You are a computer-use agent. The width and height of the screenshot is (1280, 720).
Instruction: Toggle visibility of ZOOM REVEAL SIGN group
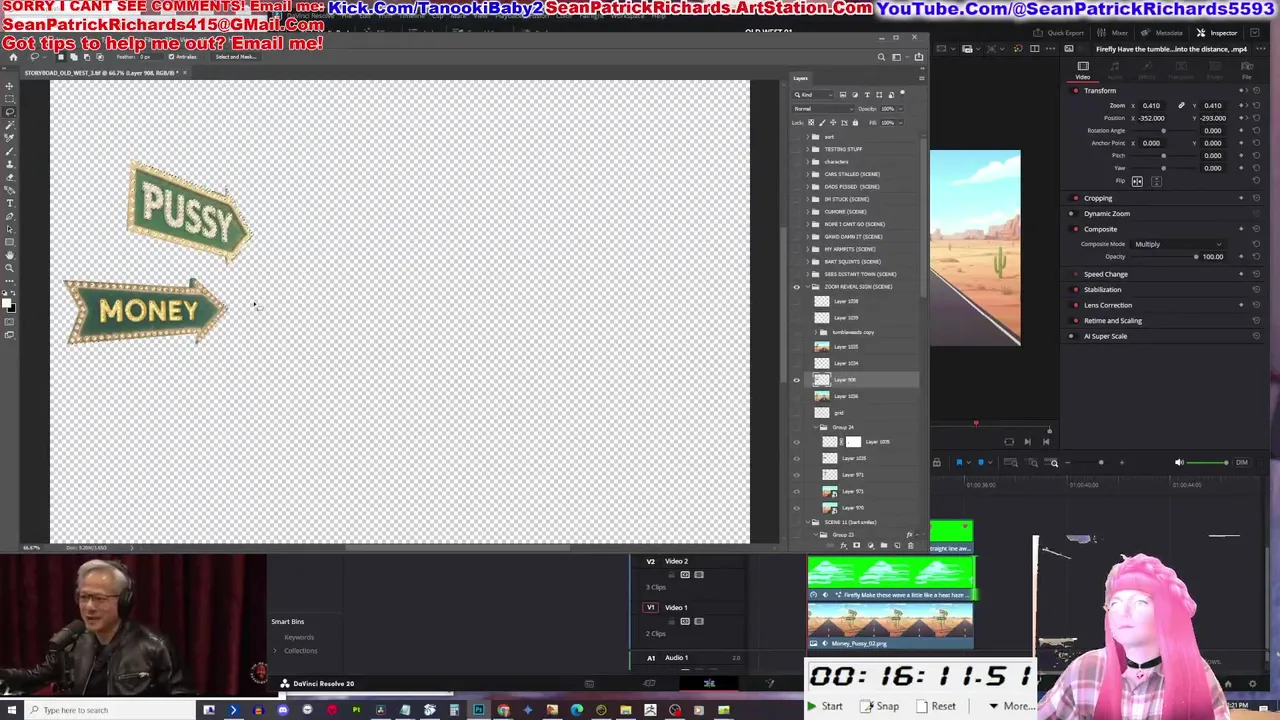click(x=797, y=287)
